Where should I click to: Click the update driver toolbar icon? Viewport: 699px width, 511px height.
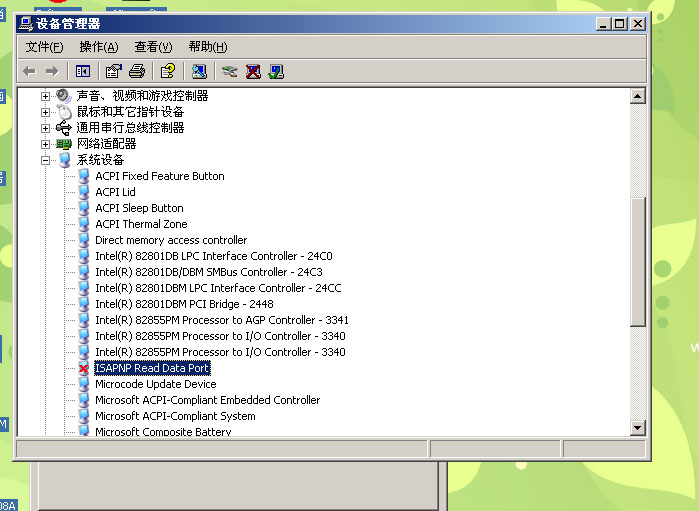click(x=230, y=71)
